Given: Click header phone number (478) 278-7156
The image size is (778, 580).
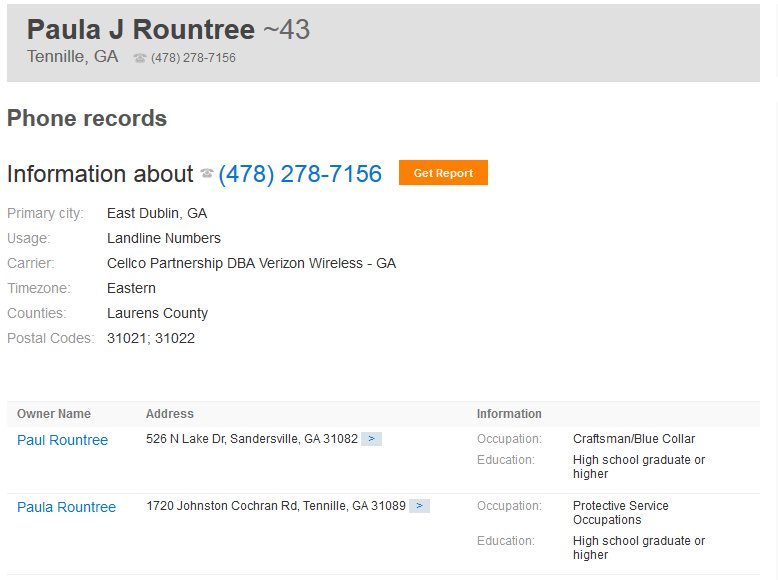Looking at the screenshot, I should coord(193,58).
